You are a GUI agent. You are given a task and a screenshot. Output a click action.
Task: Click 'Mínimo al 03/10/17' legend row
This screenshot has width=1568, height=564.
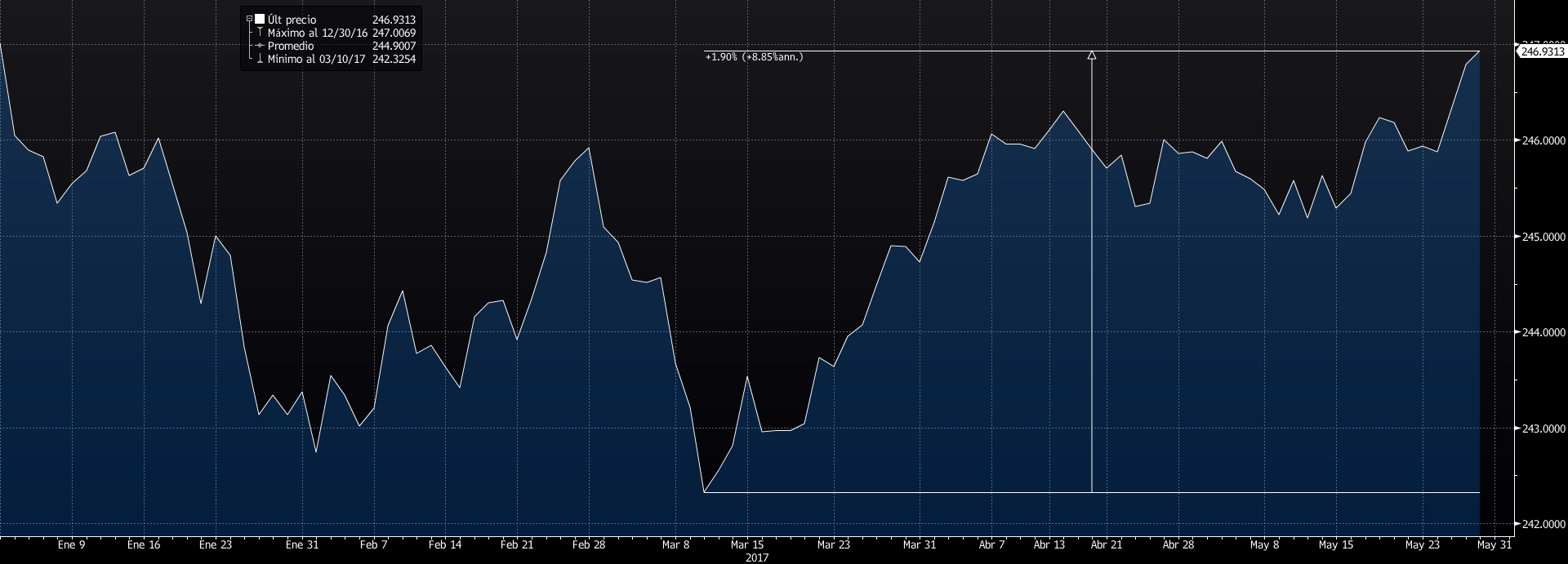316,59
